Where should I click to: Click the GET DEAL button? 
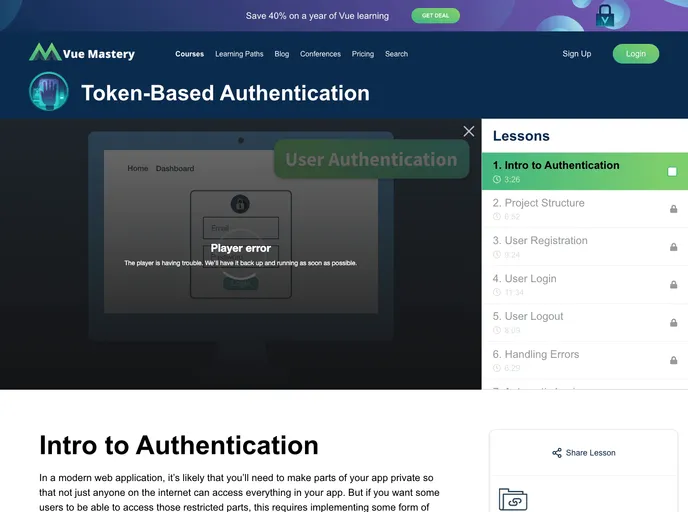point(435,16)
